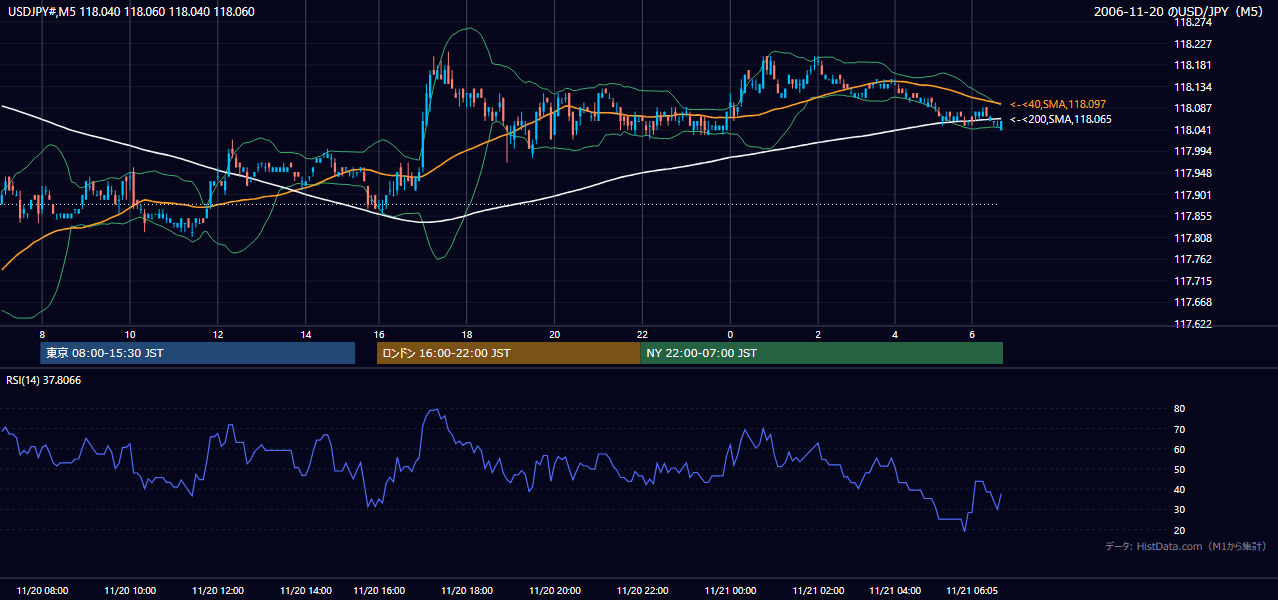The height and width of the screenshot is (600, 1278).
Task: Click the 11/21 00:00 time label
Action: pos(730,591)
